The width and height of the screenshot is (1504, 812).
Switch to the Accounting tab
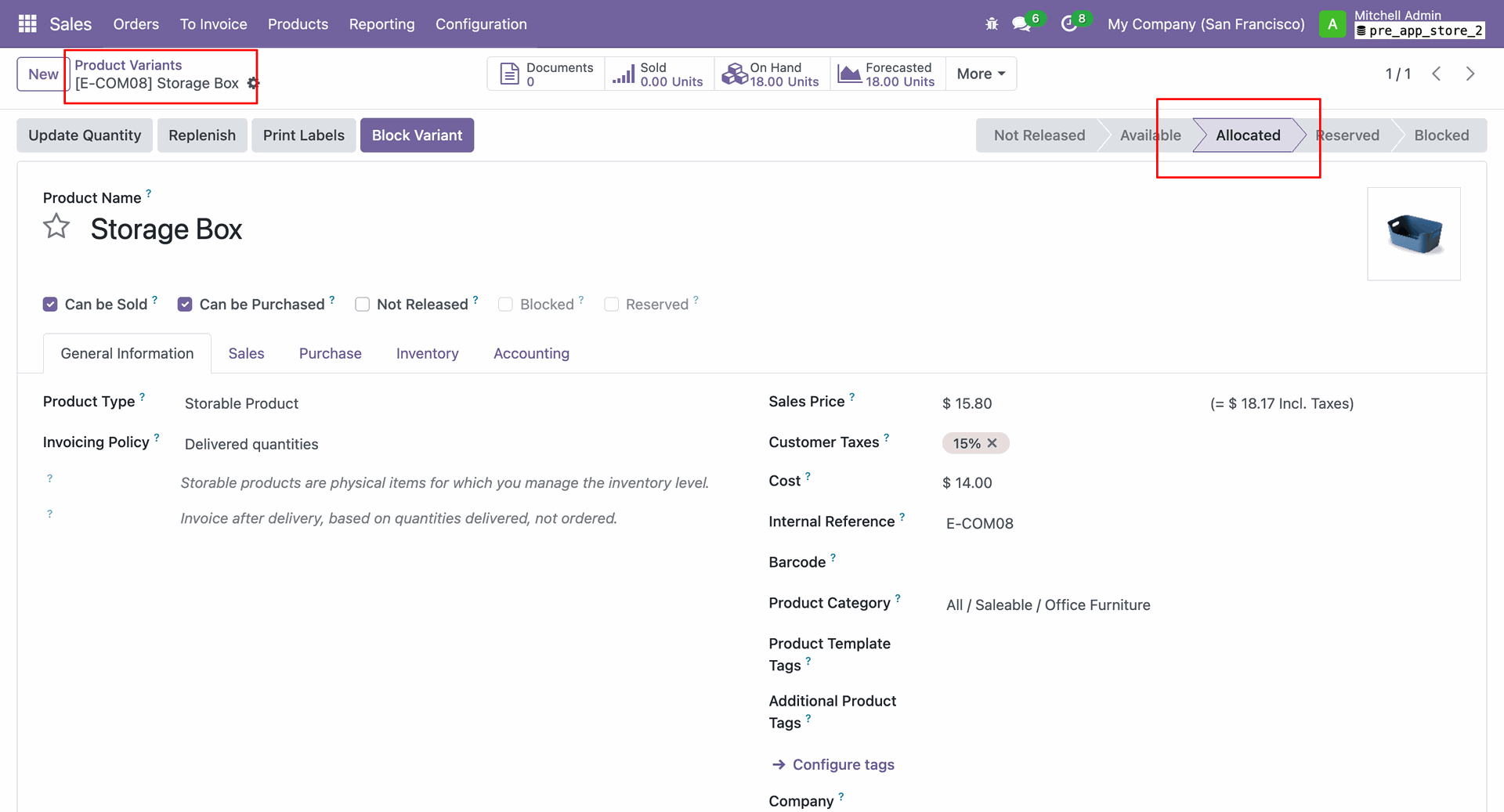pyautogui.click(x=531, y=354)
